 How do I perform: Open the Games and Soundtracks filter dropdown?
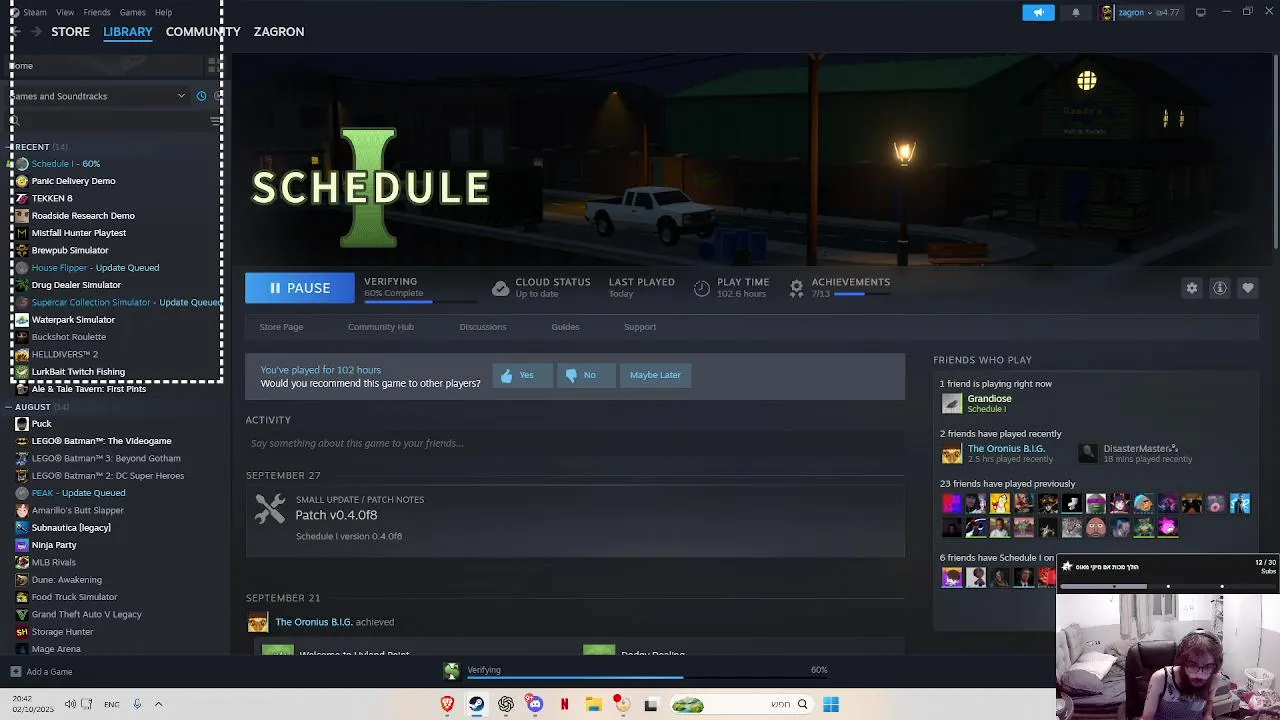pos(97,96)
